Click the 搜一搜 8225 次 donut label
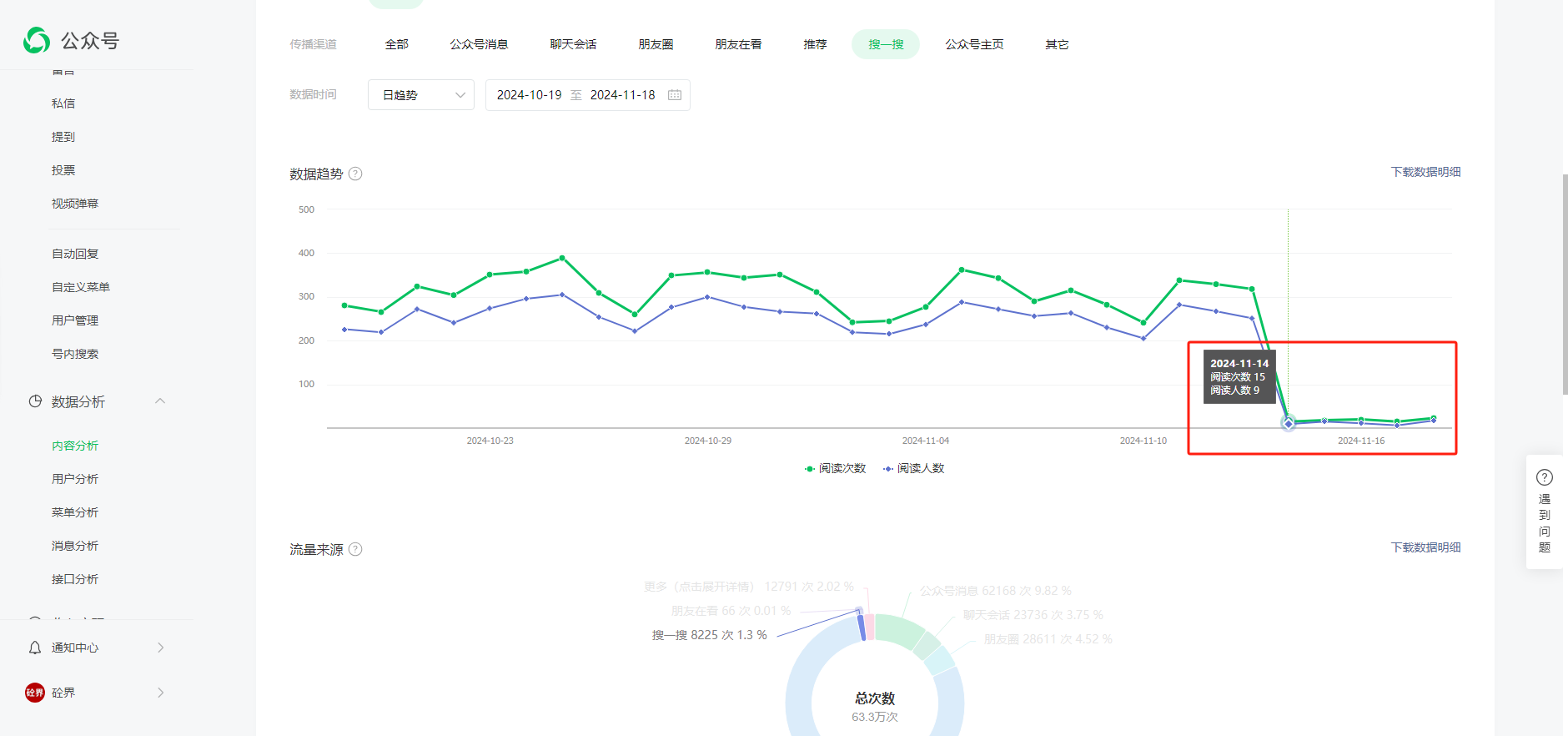 point(709,635)
